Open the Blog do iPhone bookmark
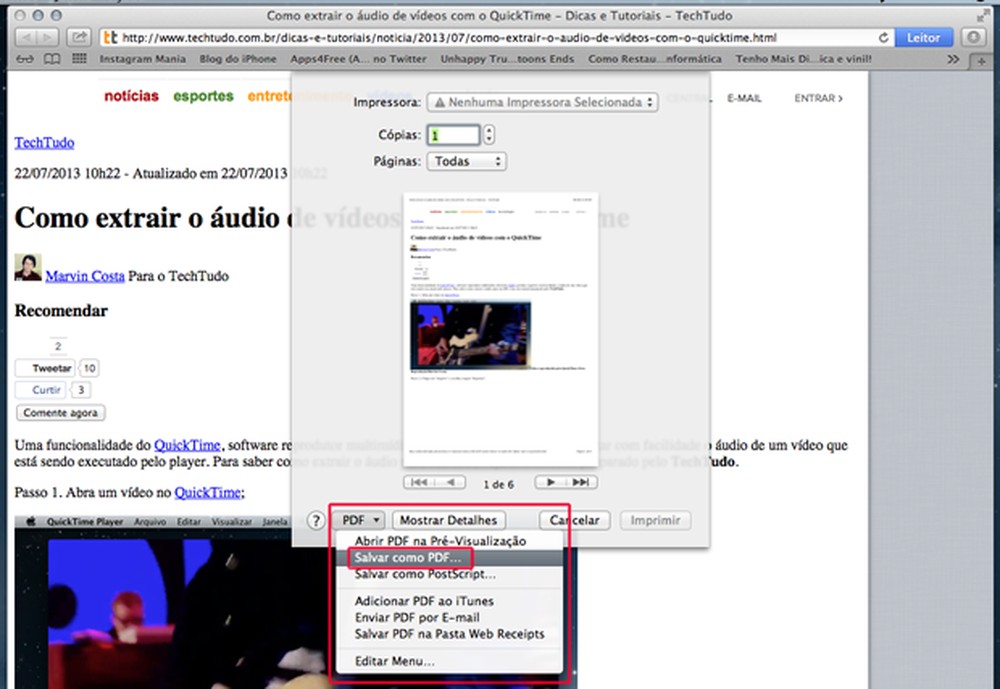 tap(238, 59)
